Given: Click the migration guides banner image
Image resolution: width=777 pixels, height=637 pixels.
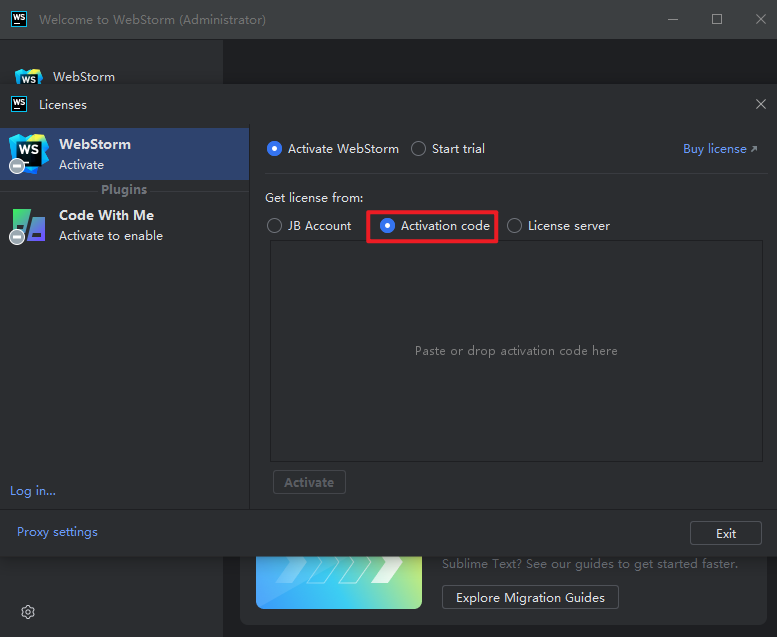Looking at the screenshot, I should click(339, 582).
